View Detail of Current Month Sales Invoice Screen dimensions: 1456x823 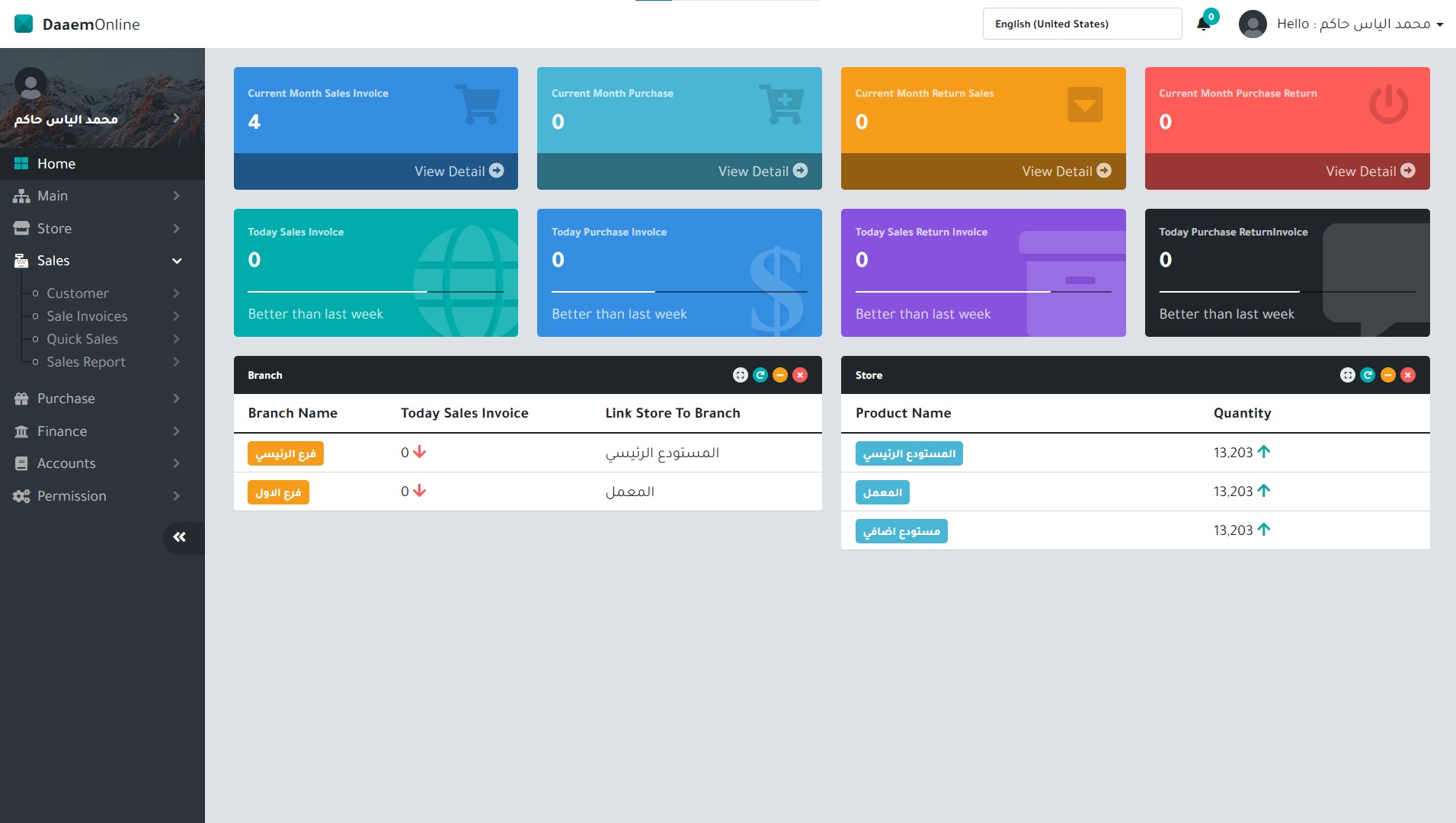[x=459, y=171]
